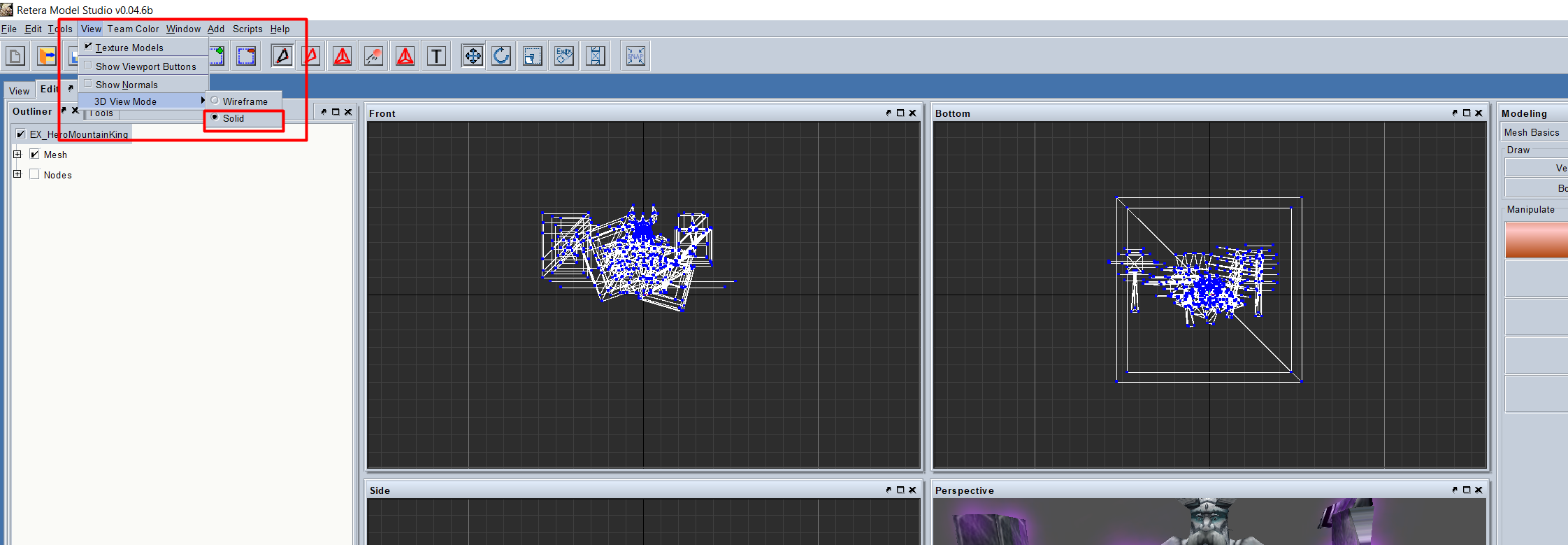
Task: Activate the Scale tool icon
Action: click(533, 56)
